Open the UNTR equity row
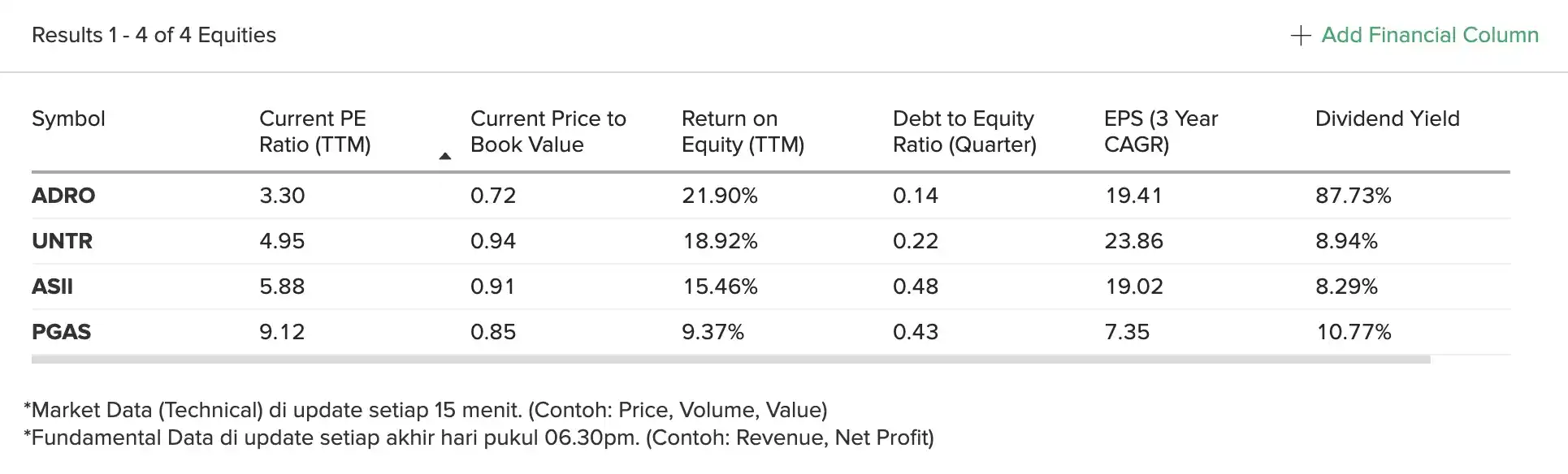1568x474 pixels. point(62,241)
